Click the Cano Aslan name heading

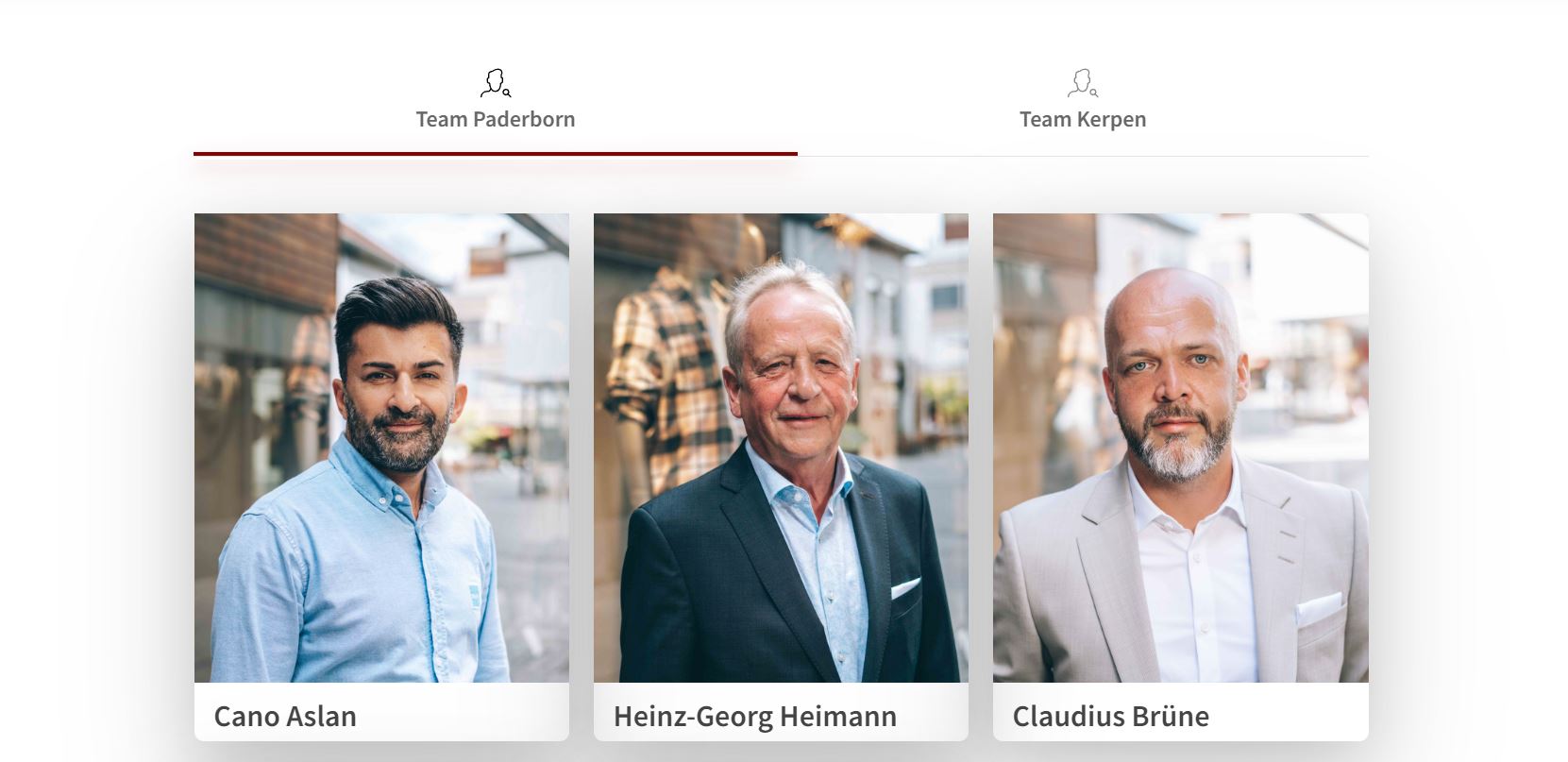pyautogui.click(x=285, y=716)
